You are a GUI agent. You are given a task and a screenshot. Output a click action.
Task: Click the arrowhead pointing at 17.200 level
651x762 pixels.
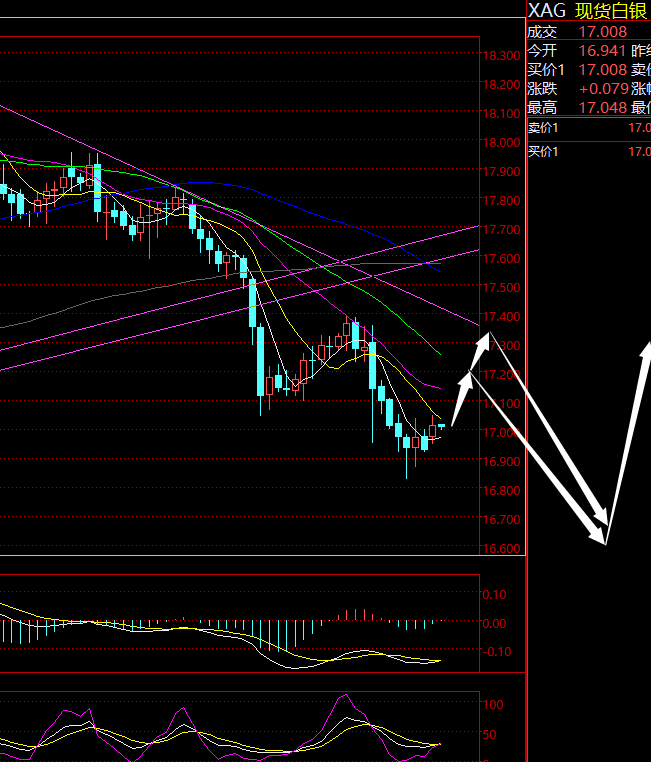tap(467, 376)
